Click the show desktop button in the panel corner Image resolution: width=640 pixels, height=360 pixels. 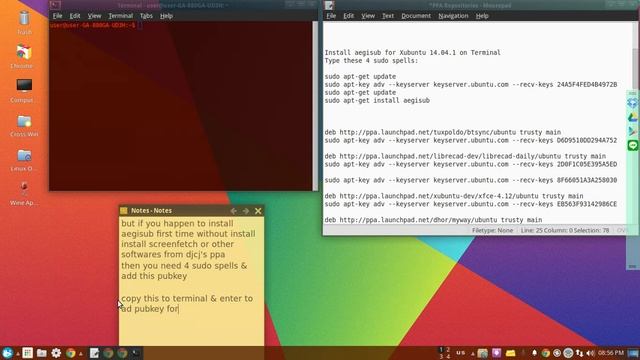(x=633, y=353)
